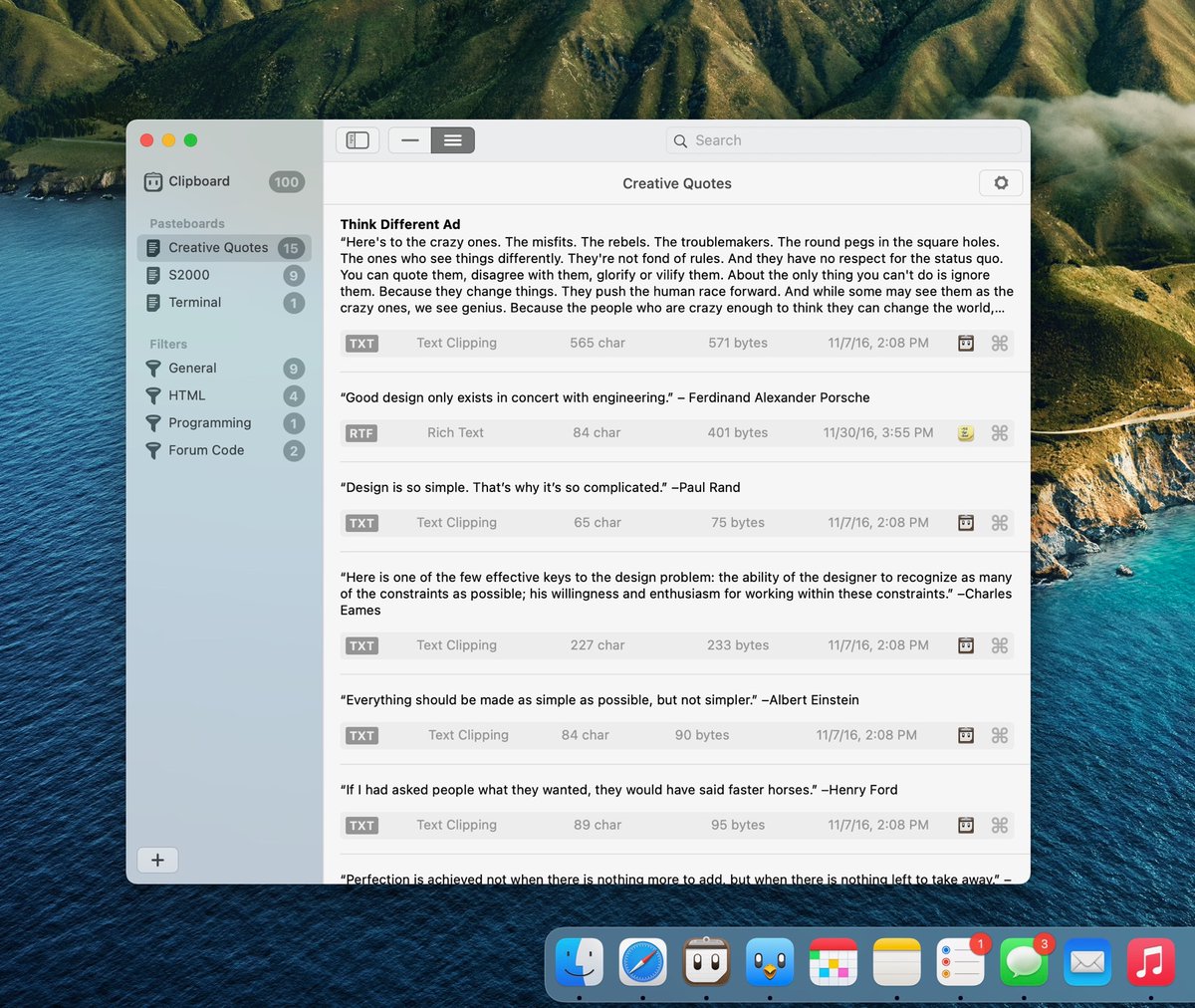1195x1008 pixels.
Task: Select the Albert Einstein quote clipping
Action: pos(599,700)
